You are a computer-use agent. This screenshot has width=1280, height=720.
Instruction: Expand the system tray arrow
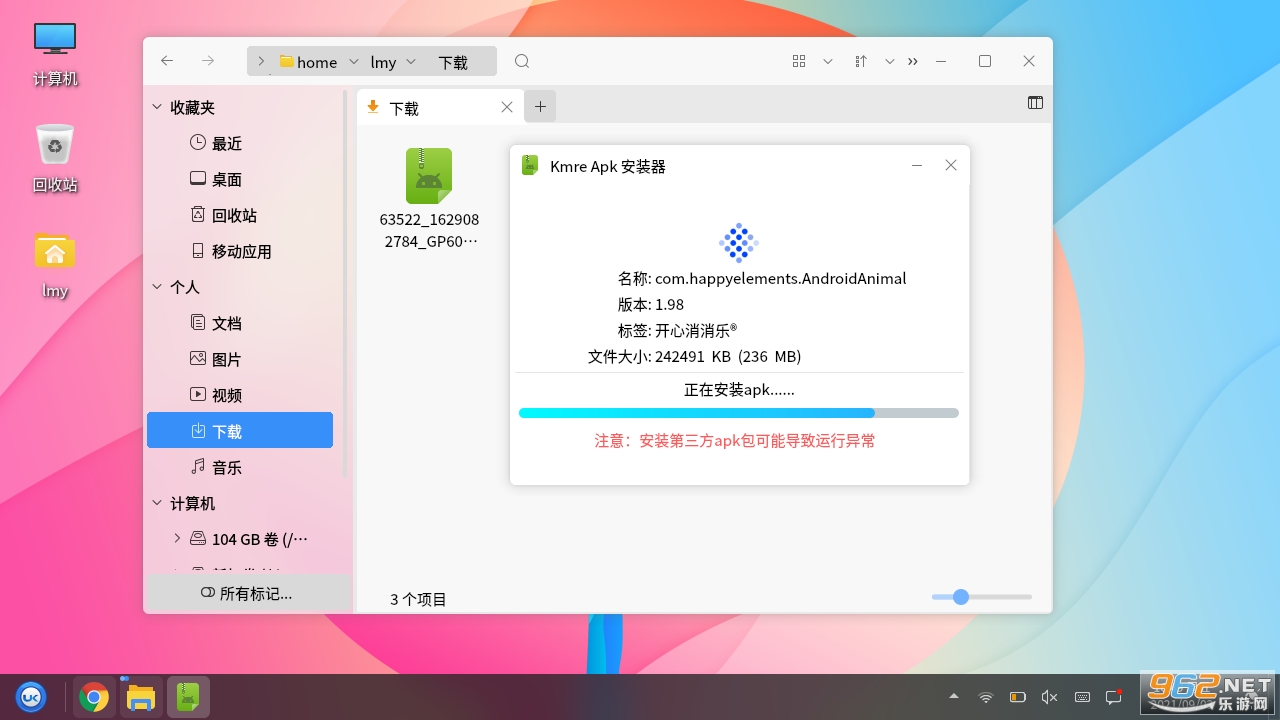[954, 696]
